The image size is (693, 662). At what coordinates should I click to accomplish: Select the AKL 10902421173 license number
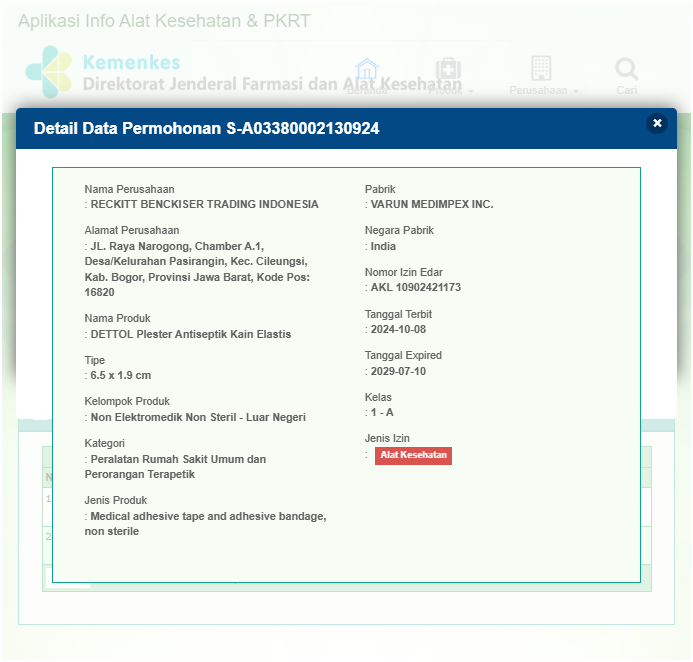tap(416, 288)
